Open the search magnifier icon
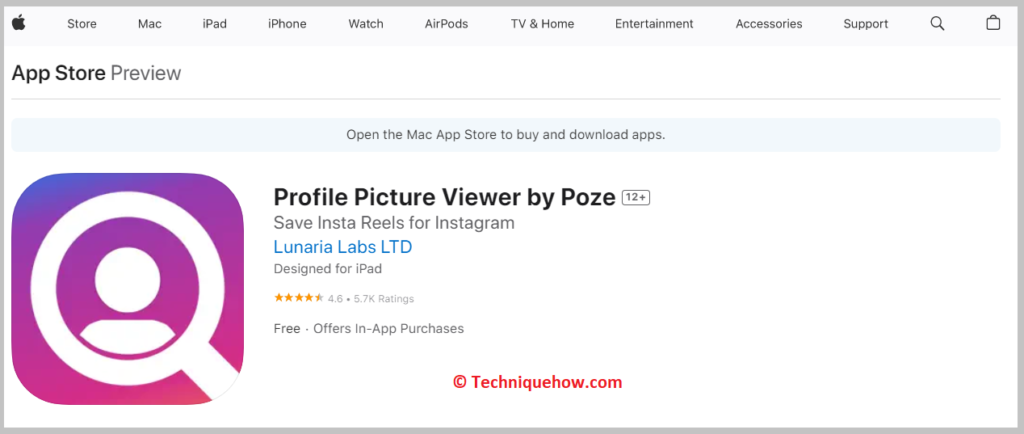1024x434 pixels. click(937, 23)
